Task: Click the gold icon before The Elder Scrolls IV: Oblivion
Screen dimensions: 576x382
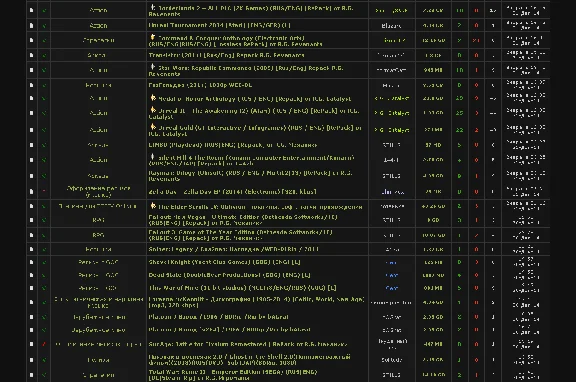Action: [153, 206]
